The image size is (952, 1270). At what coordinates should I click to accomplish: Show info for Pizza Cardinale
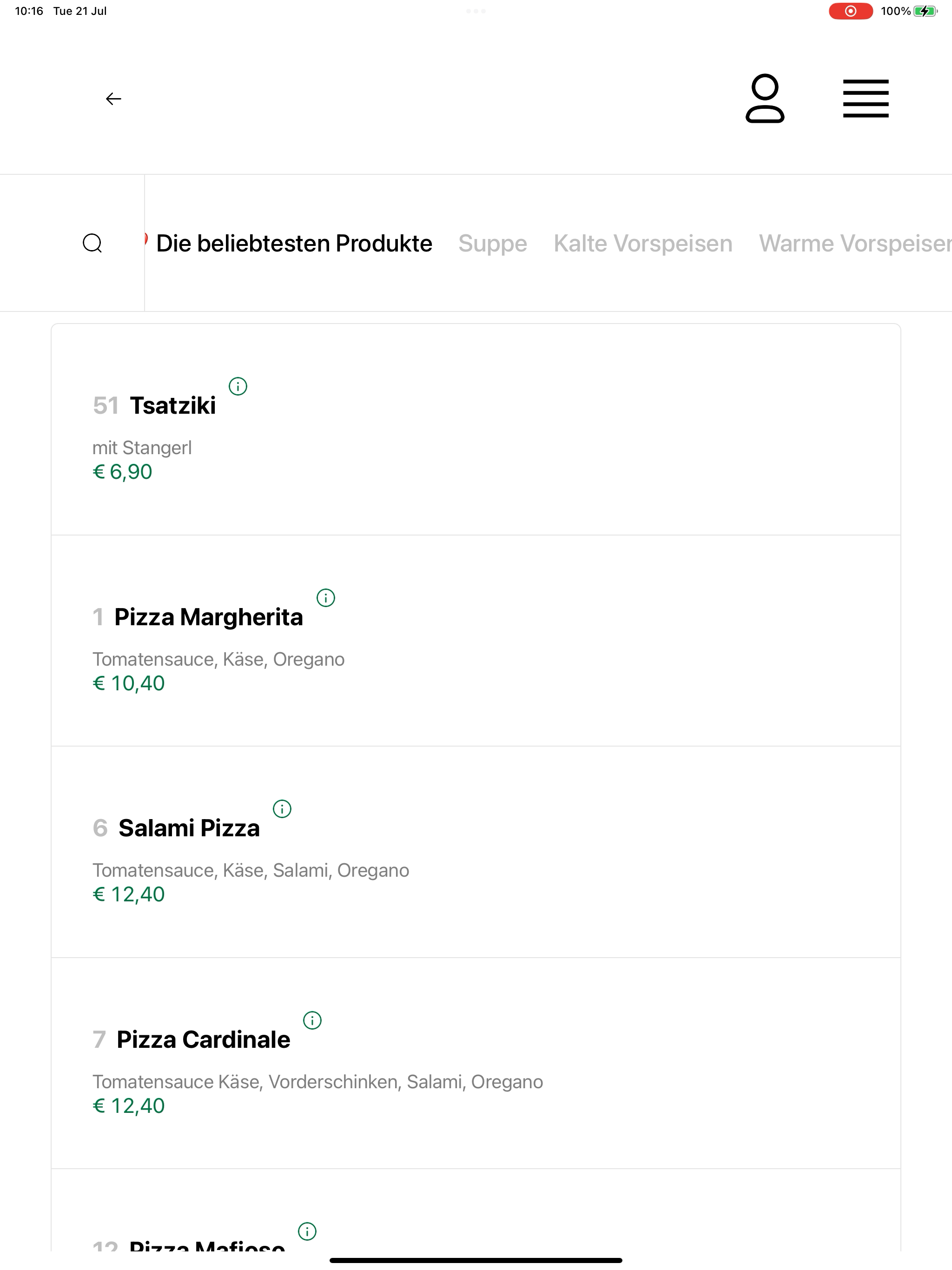pos(312,1020)
